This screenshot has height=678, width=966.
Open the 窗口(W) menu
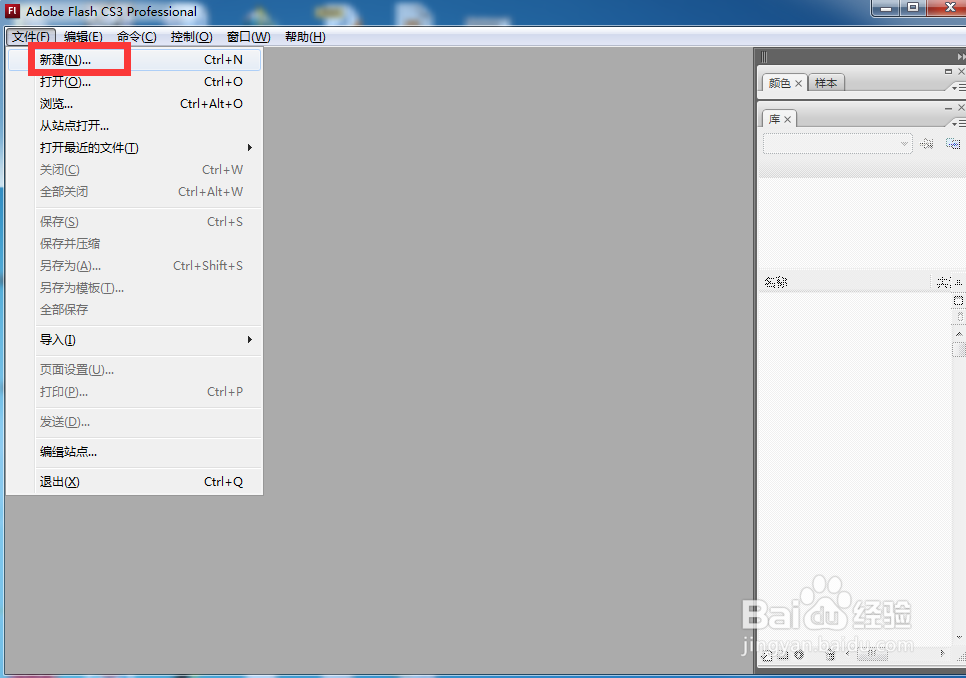[248, 37]
